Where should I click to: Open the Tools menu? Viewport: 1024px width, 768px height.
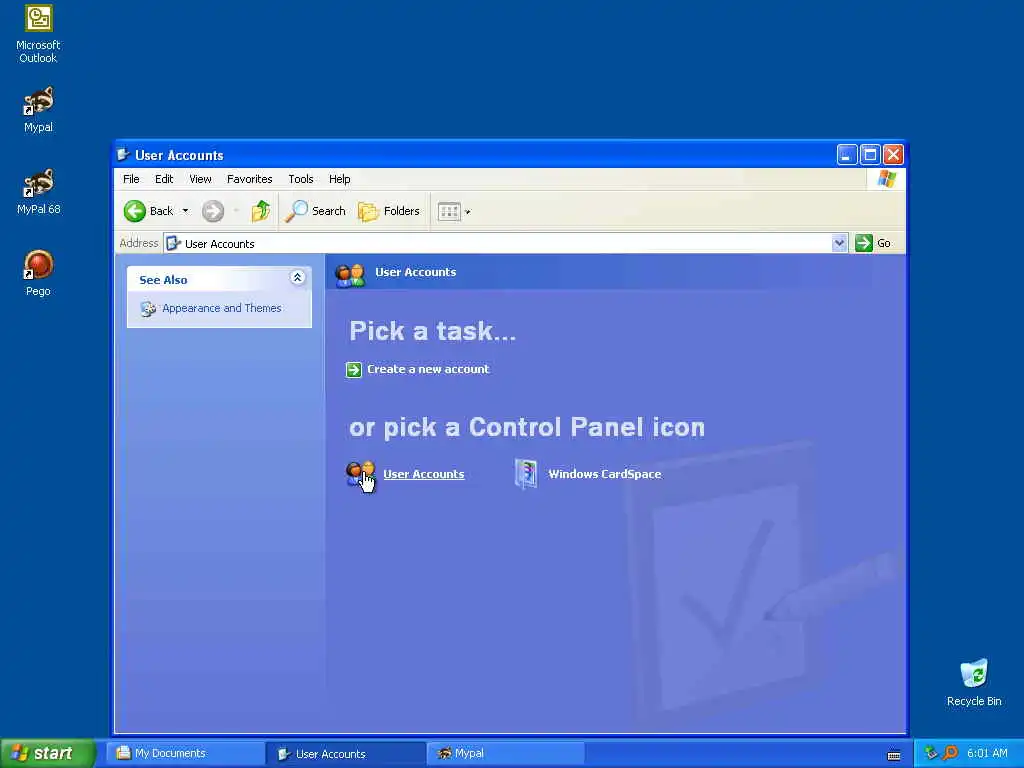click(301, 179)
